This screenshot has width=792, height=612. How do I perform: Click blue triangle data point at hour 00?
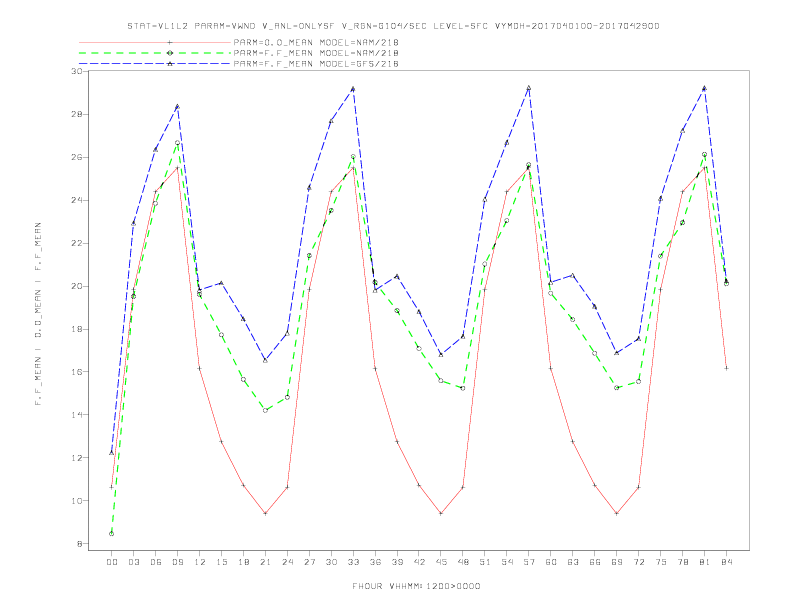[x=112, y=452]
